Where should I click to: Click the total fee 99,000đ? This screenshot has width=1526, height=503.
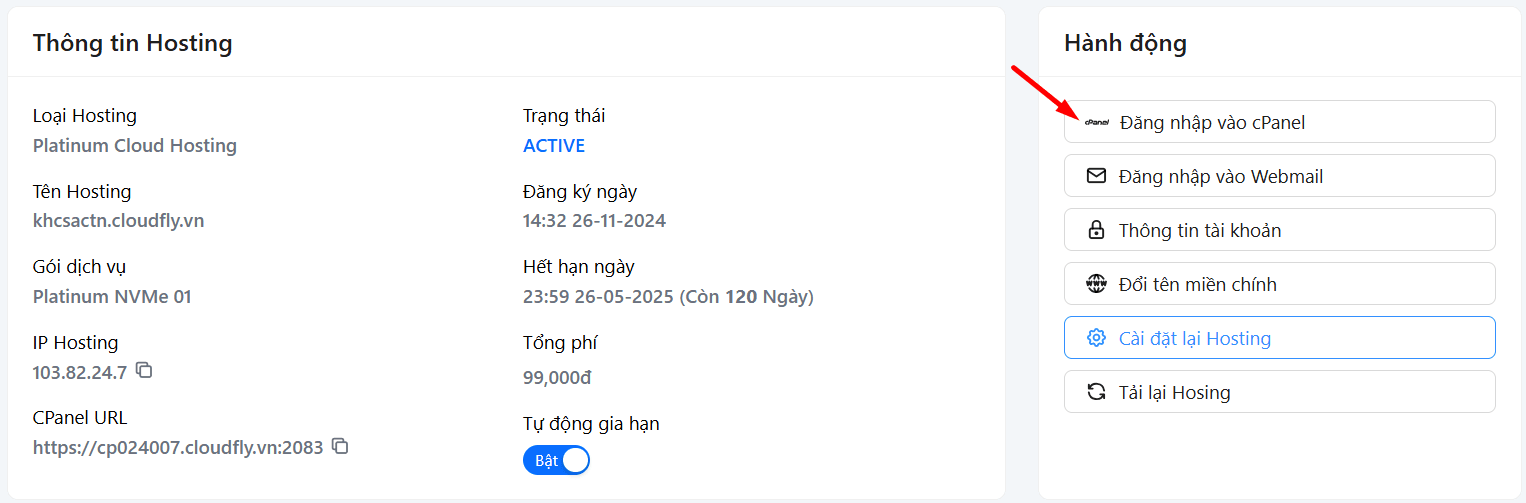pos(557,378)
